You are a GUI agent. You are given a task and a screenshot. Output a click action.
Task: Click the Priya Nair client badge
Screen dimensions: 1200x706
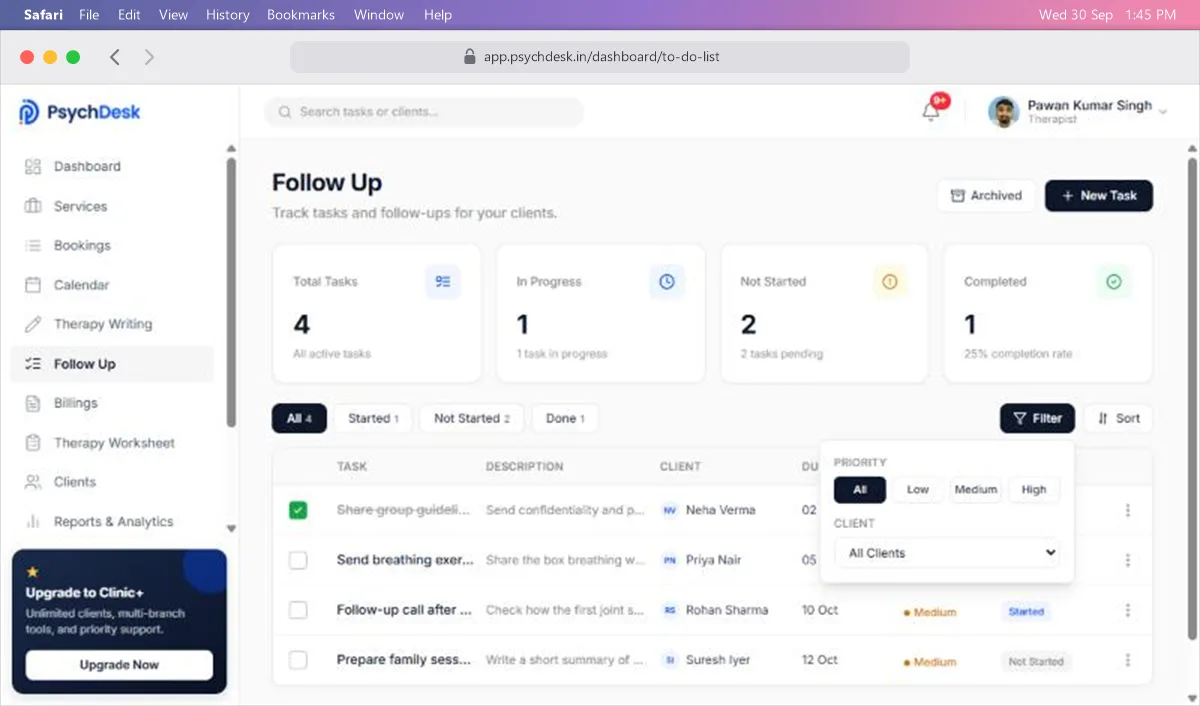click(x=669, y=560)
